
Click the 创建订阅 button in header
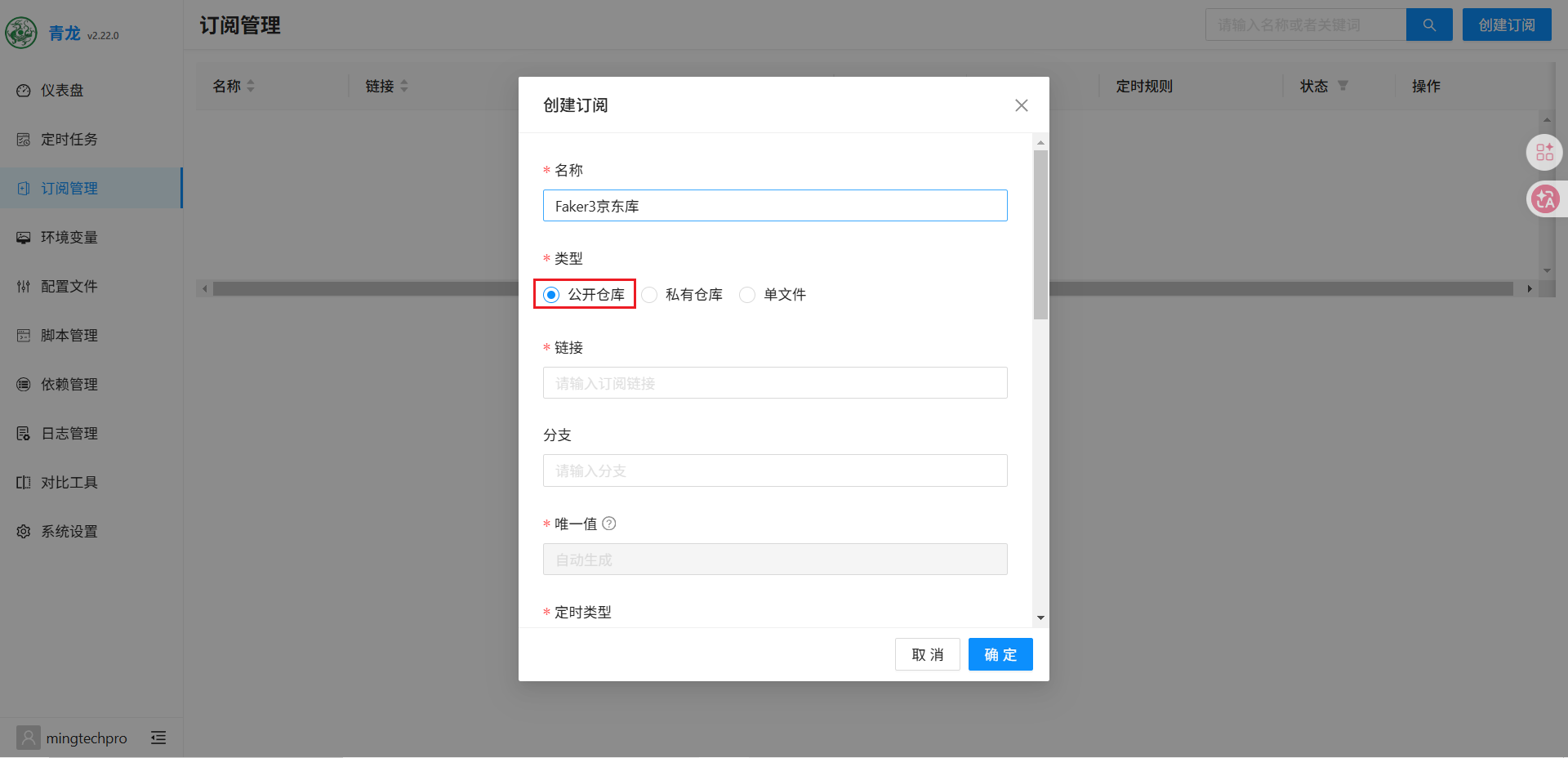(x=1507, y=25)
